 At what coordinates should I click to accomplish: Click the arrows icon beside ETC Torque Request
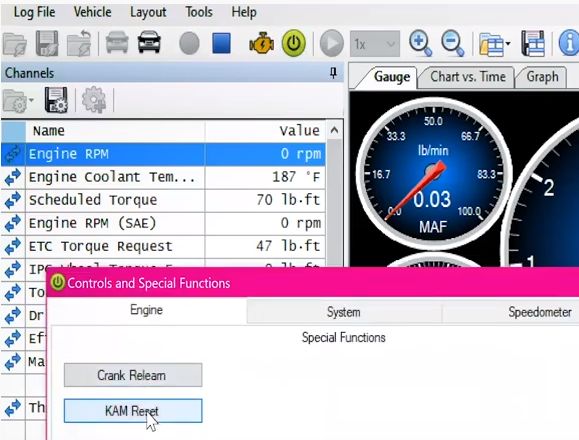pos(13,246)
